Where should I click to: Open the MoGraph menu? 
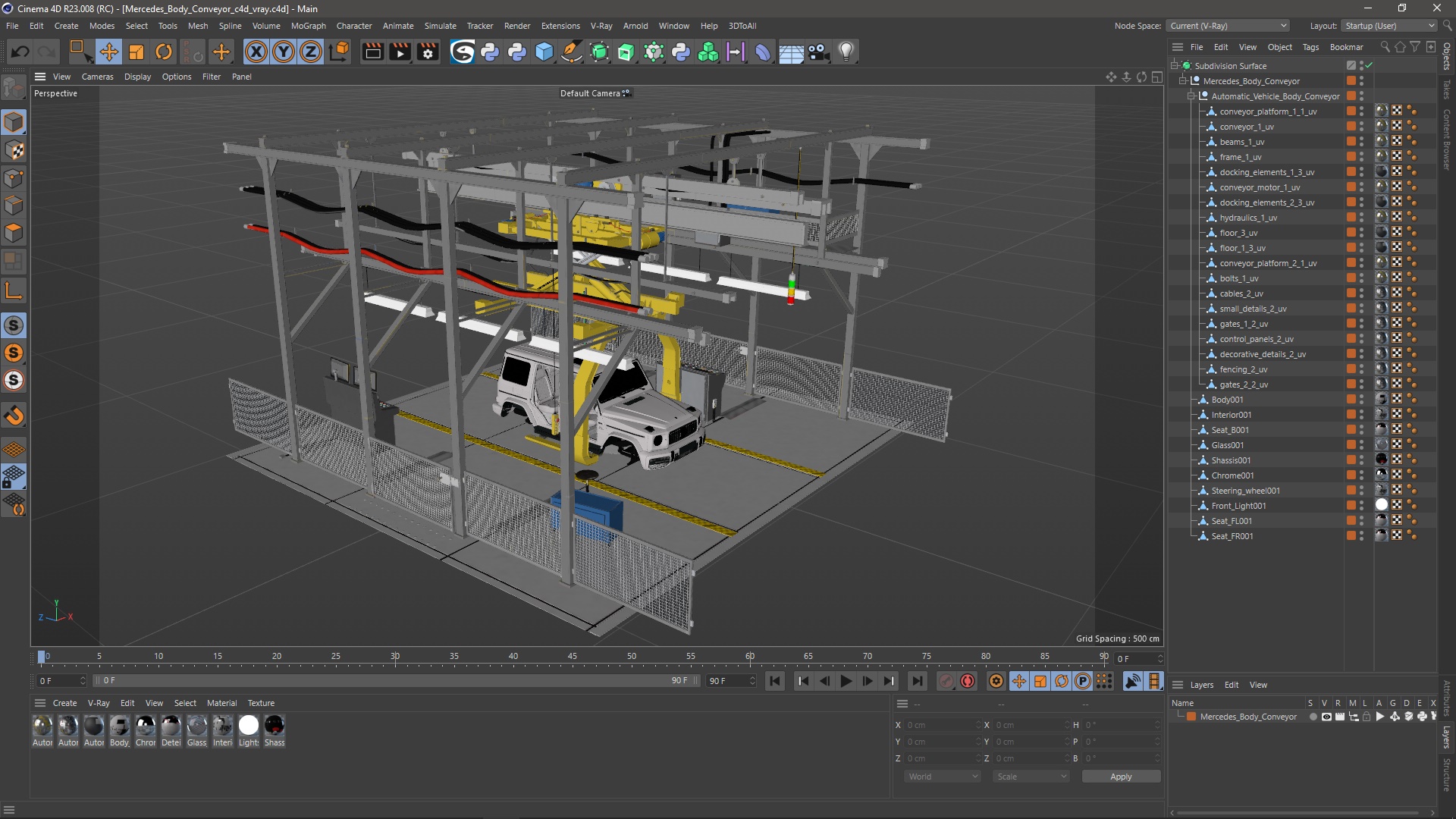308,26
